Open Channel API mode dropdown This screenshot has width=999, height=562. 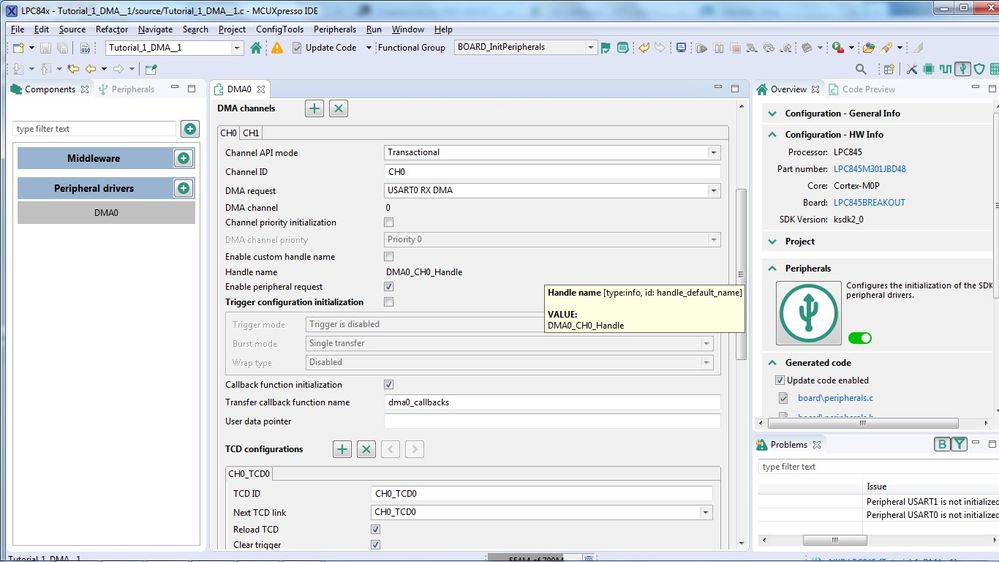click(x=714, y=152)
